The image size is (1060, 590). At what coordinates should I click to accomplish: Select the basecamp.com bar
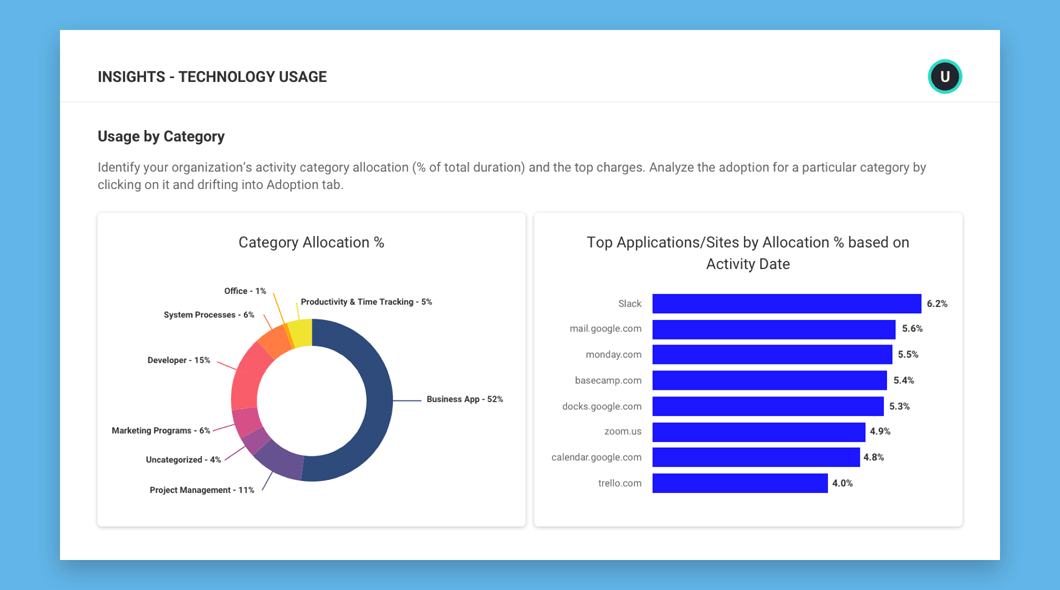pos(769,380)
